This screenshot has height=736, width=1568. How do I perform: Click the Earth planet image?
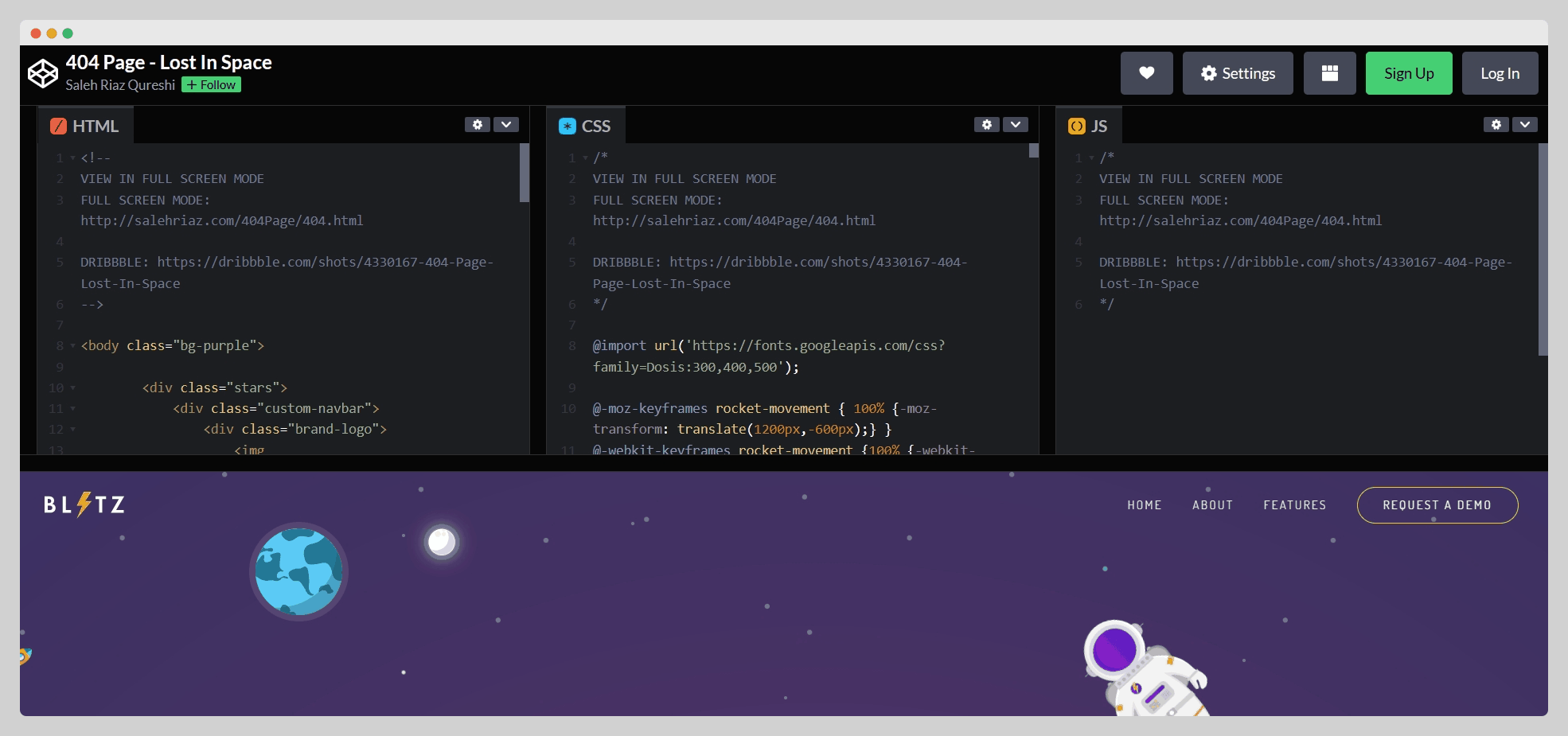298,571
